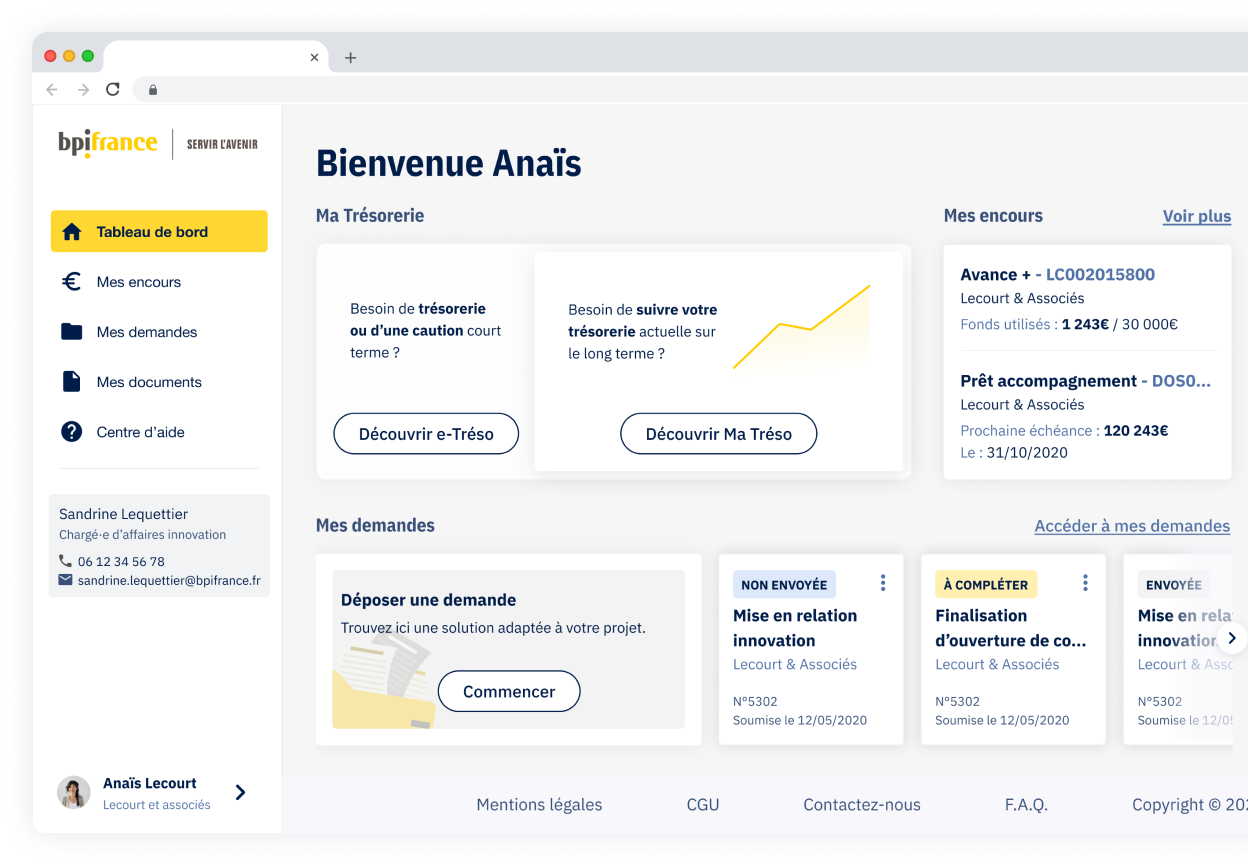
Task: Click due date 31/10/2020
Action: coord(1027,452)
